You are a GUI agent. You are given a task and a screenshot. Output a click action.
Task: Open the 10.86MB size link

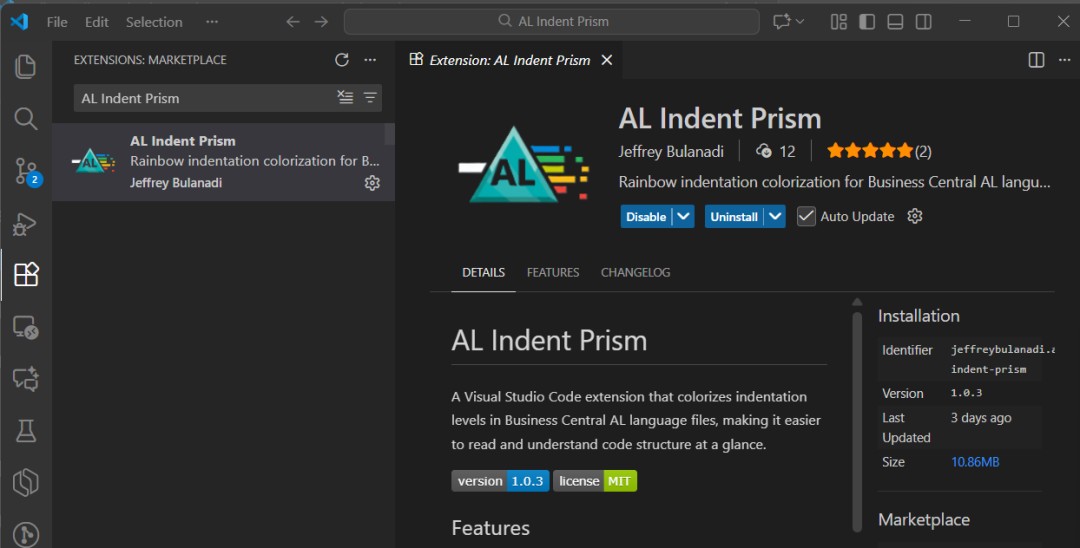coord(975,462)
